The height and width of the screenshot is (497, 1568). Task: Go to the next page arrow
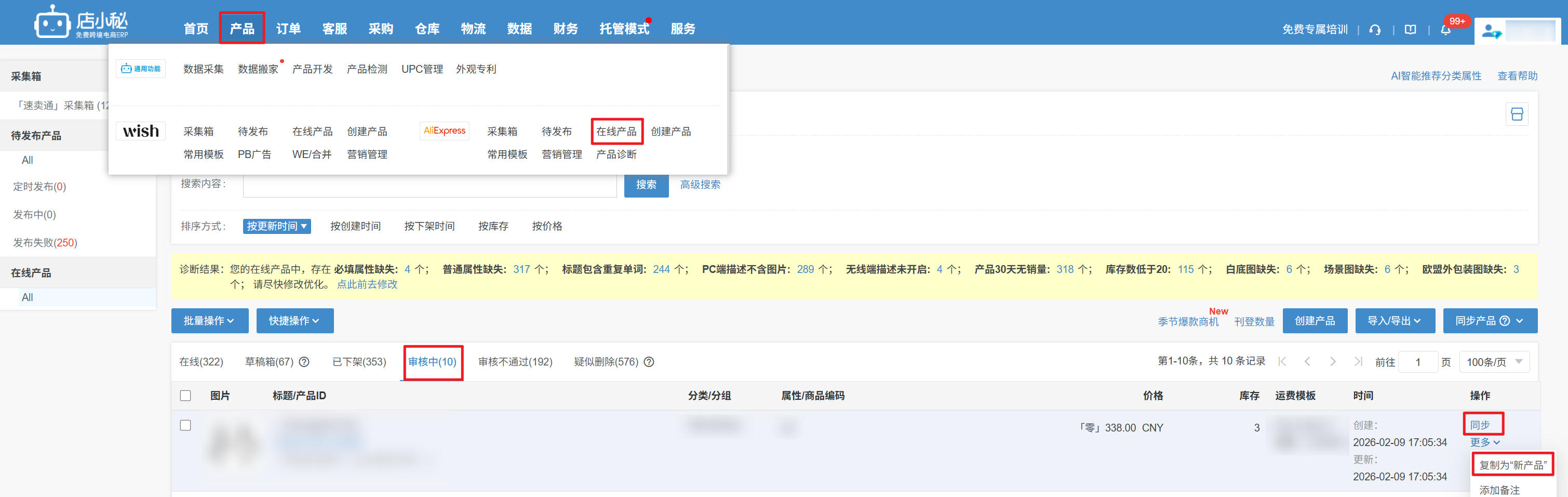[x=1332, y=362]
